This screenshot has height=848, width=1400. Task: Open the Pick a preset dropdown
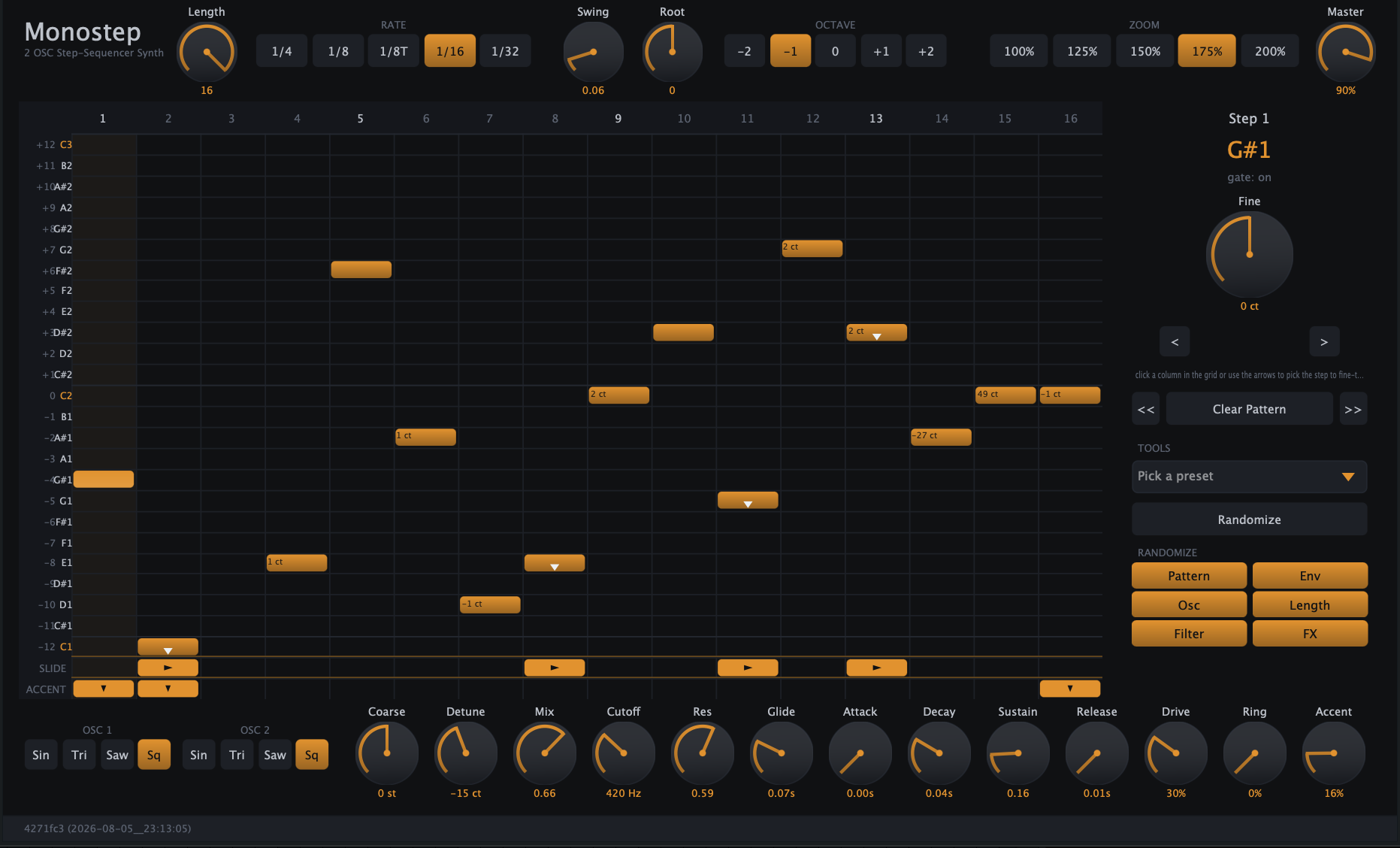point(1249,477)
